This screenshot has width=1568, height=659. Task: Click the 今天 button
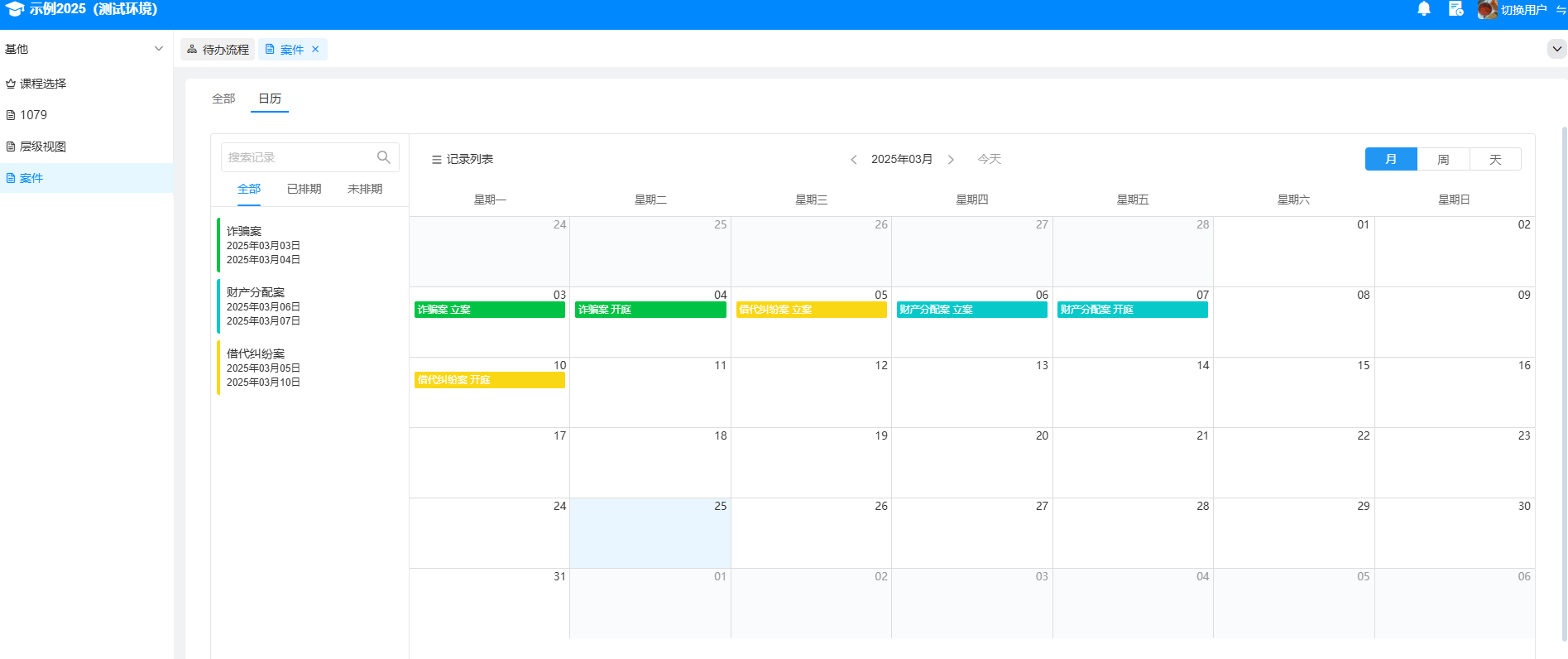[x=989, y=159]
